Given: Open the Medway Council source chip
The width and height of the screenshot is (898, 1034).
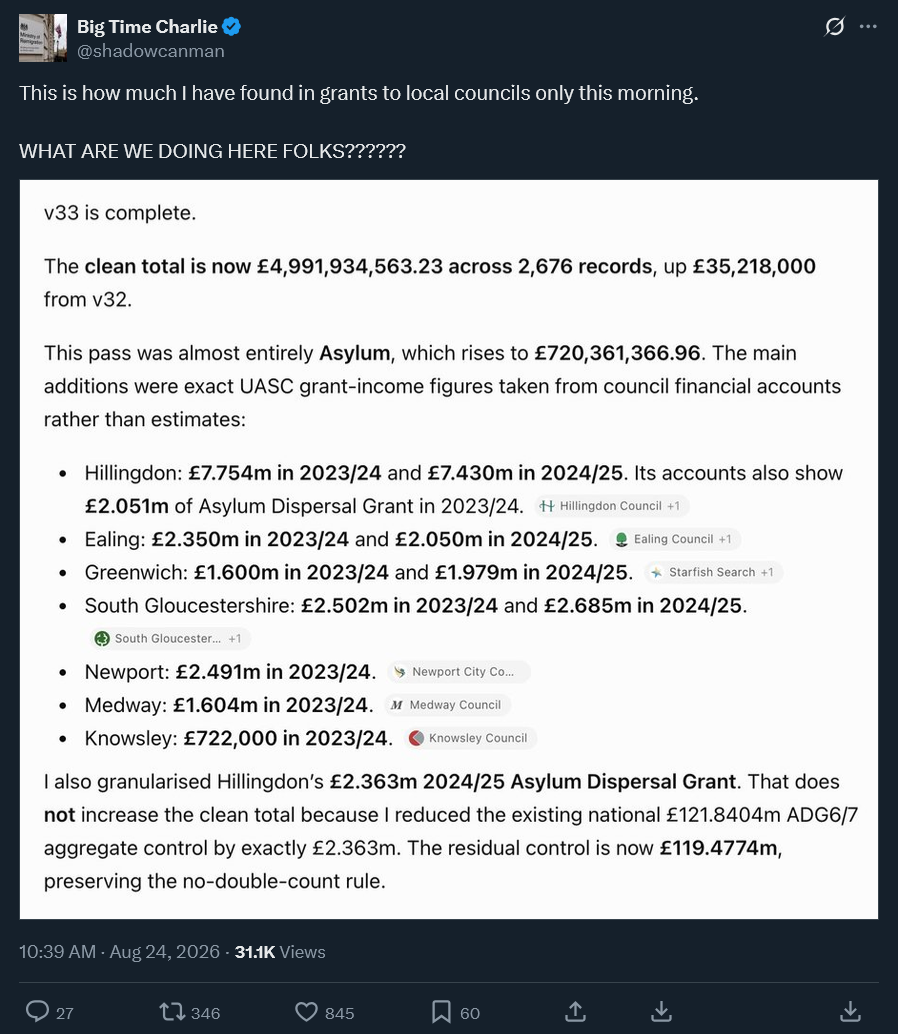Looking at the screenshot, I should pos(447,704).
